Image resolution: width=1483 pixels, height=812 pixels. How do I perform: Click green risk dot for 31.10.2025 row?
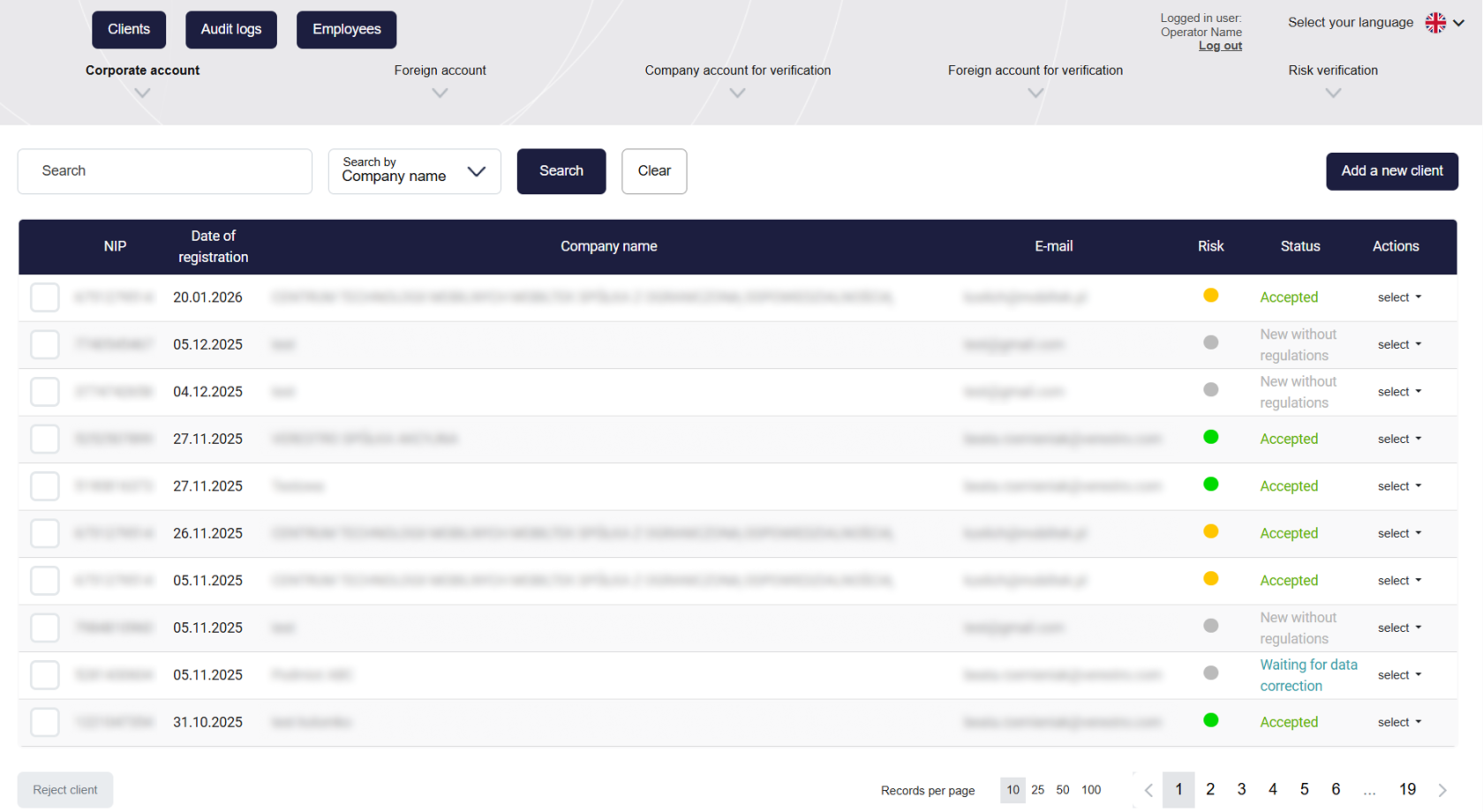1210,720
